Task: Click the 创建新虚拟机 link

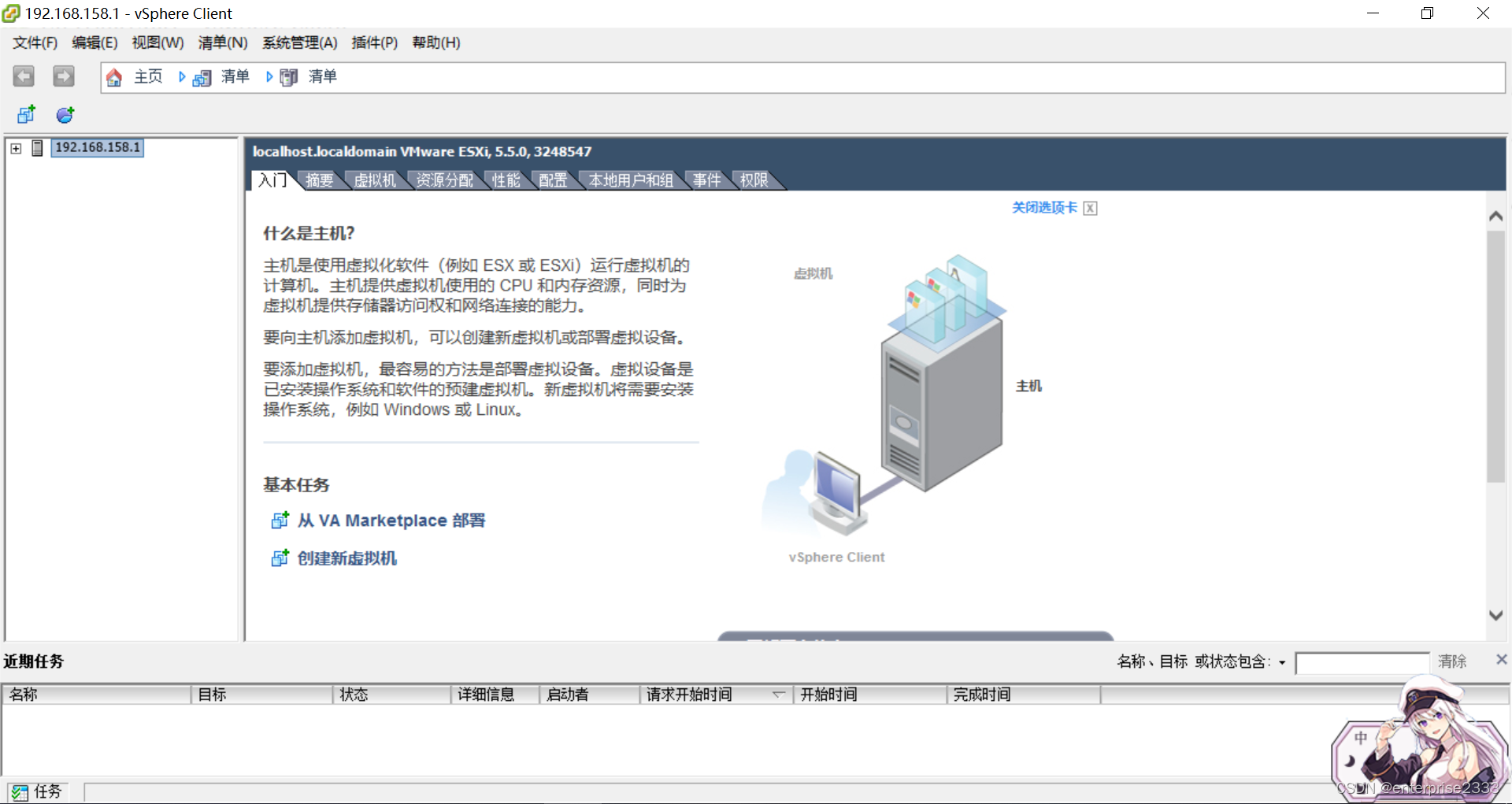Action: tap(347, 558)
